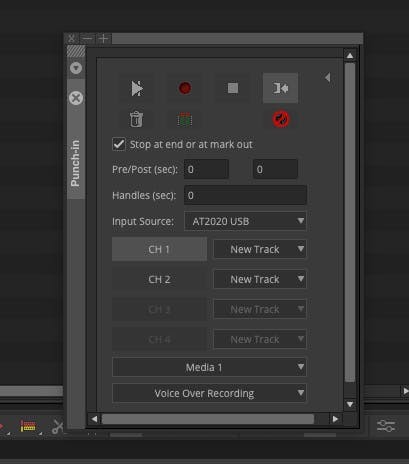Viewport: 409px width, 464px height.
Task: Open the CH 3 New Track dropdown
Action: pos(260,309)
